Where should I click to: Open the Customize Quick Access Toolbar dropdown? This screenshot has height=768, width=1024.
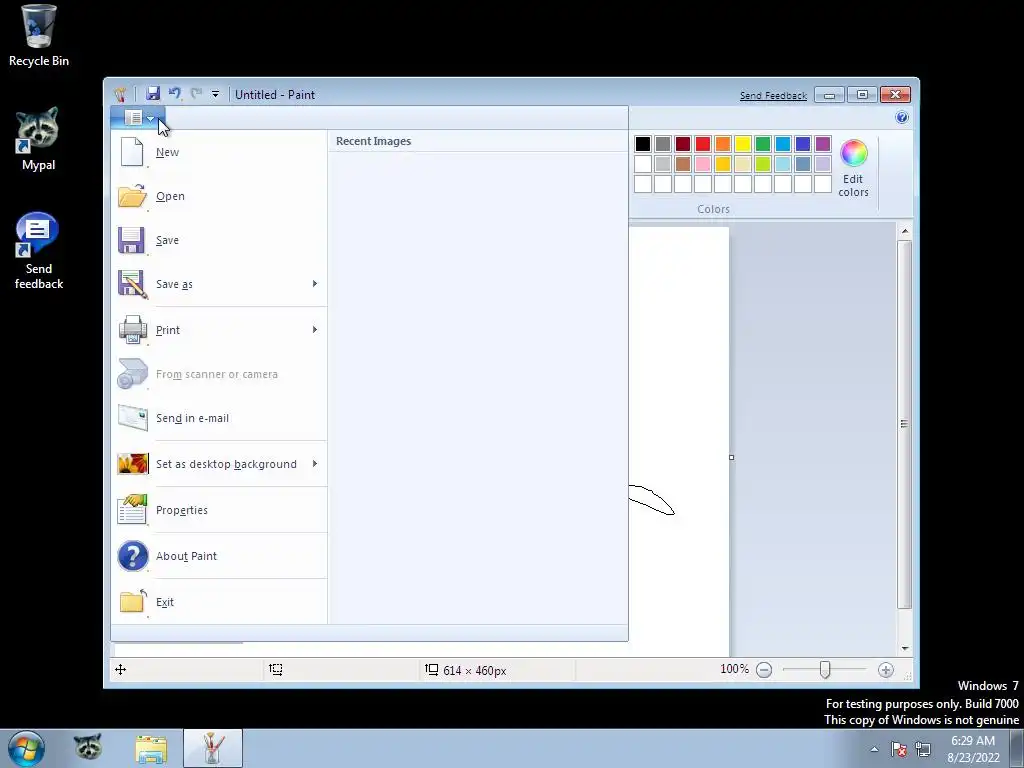click(216, 94)
